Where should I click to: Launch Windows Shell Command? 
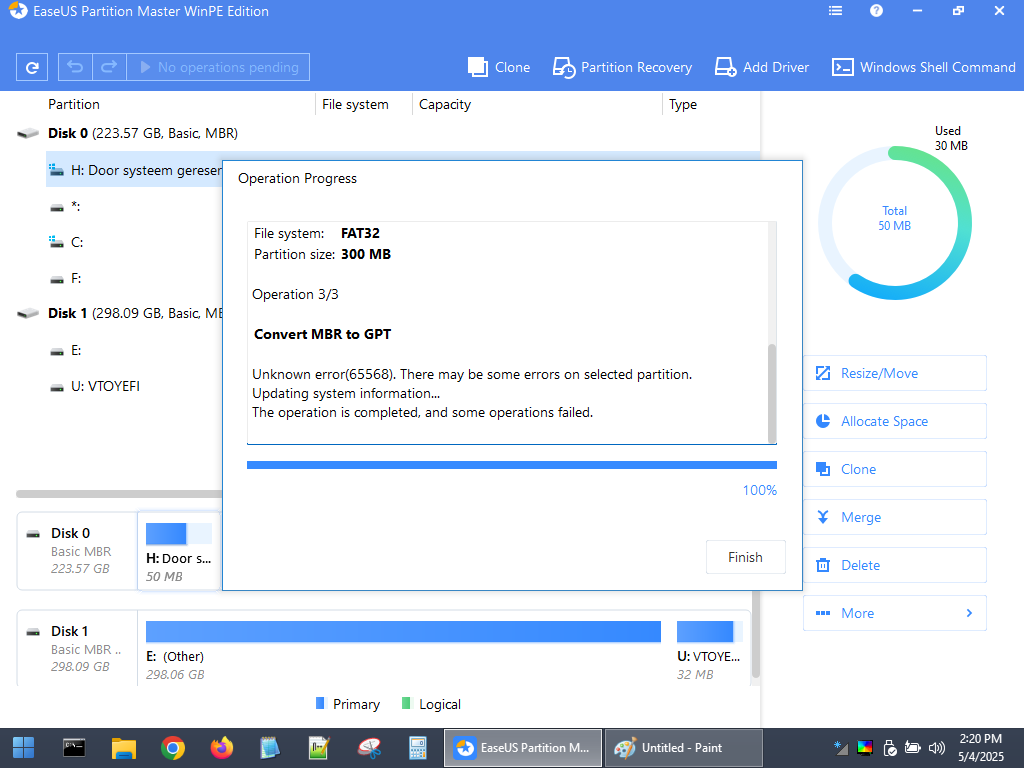923,67
